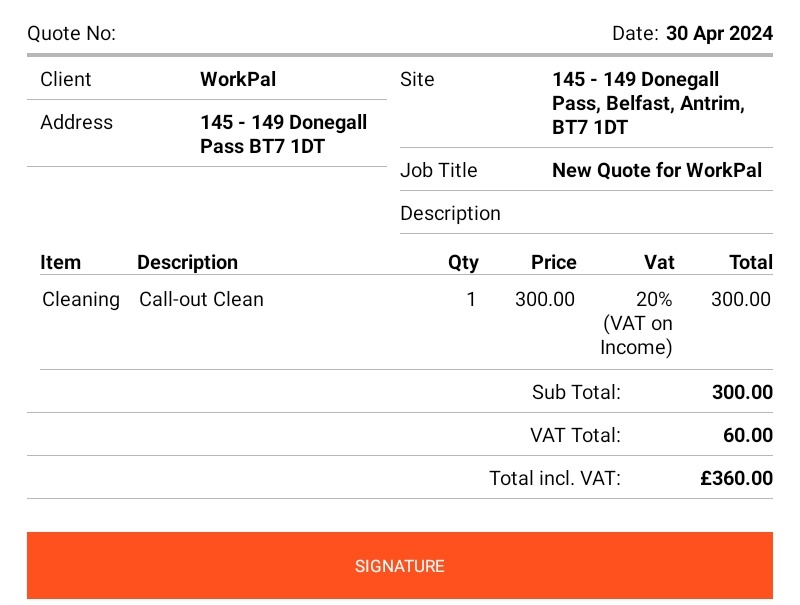Click the 20% VAT on Income cell
Viewport: 800px width, 605px height.
(636, 323)
